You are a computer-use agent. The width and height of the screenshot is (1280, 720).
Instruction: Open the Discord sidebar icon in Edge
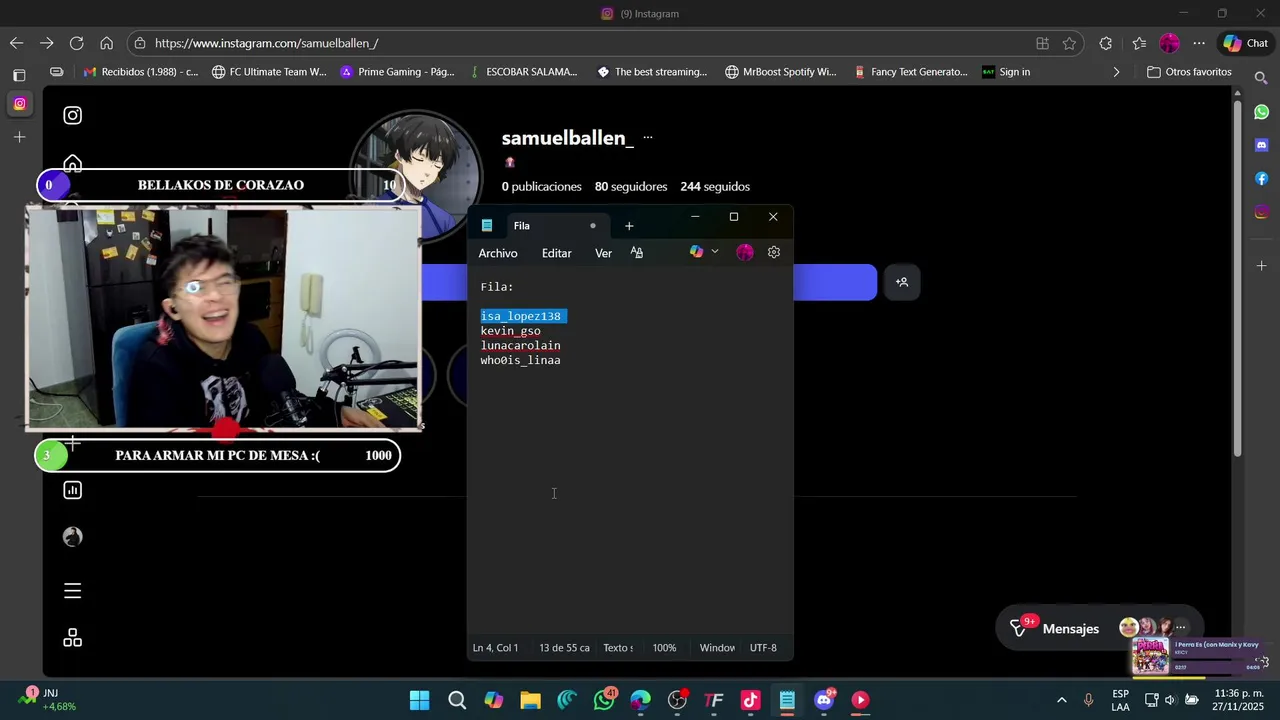click(1261, 145)
